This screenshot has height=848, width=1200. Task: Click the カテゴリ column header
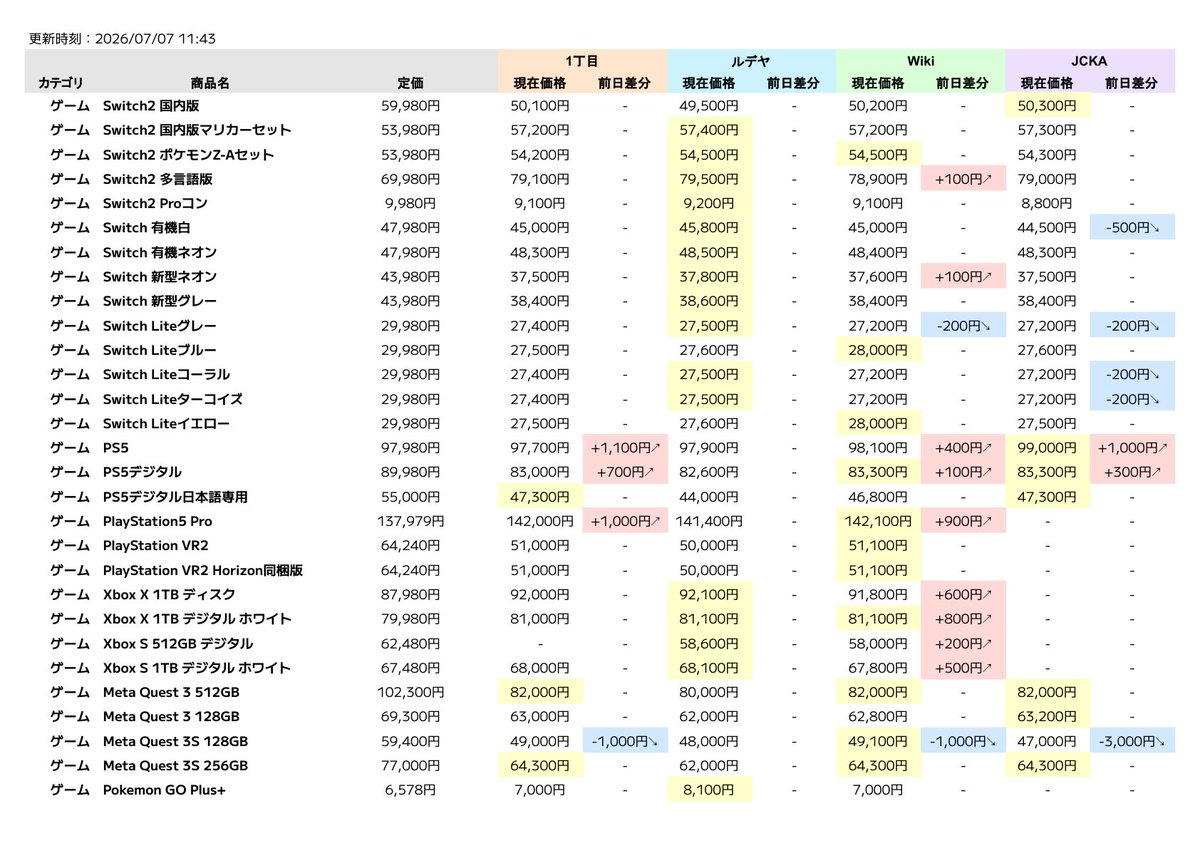click(62, 84)
